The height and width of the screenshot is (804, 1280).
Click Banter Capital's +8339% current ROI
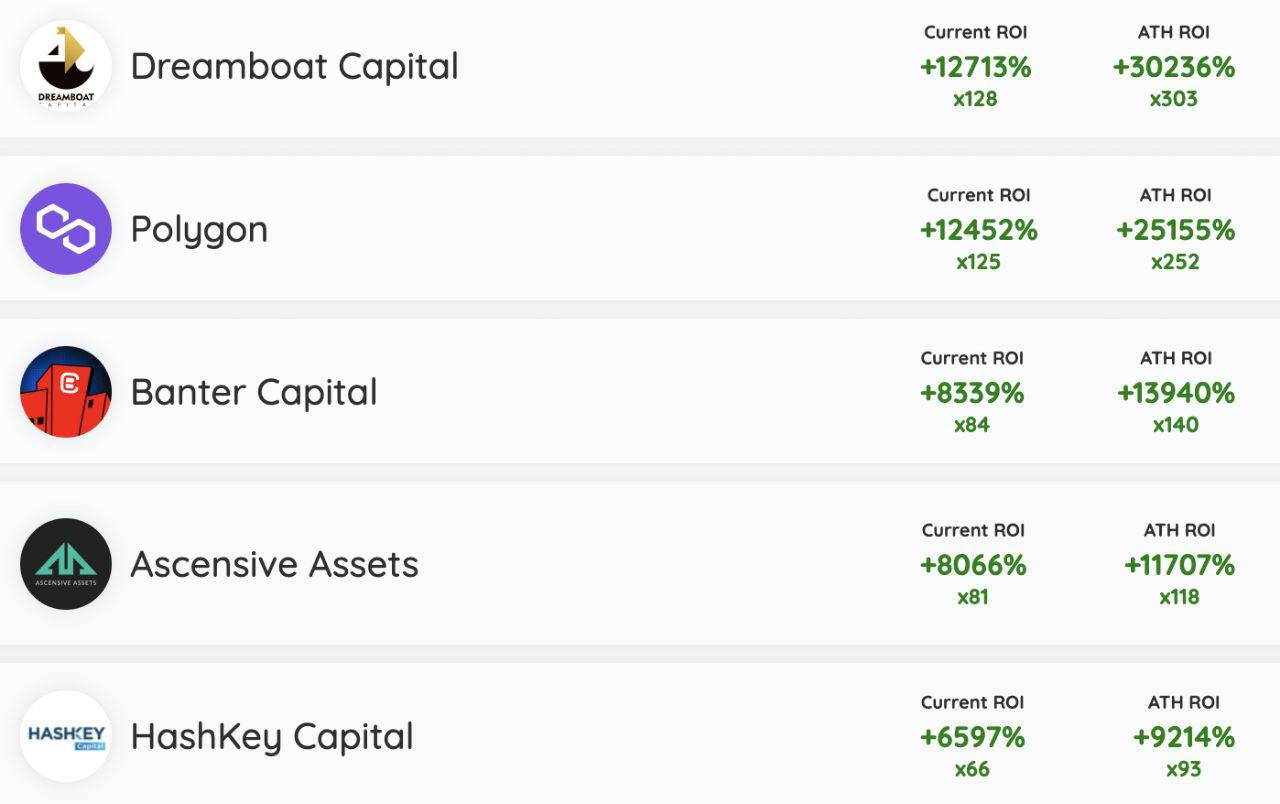(x=972, y=394)
